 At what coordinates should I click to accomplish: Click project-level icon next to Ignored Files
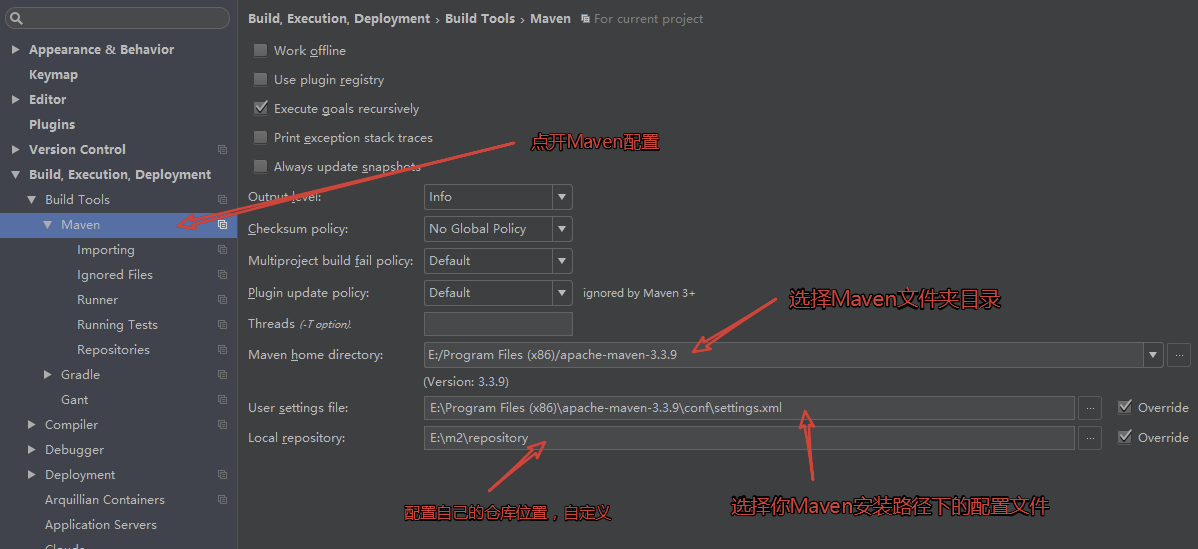tap(222, 275)
